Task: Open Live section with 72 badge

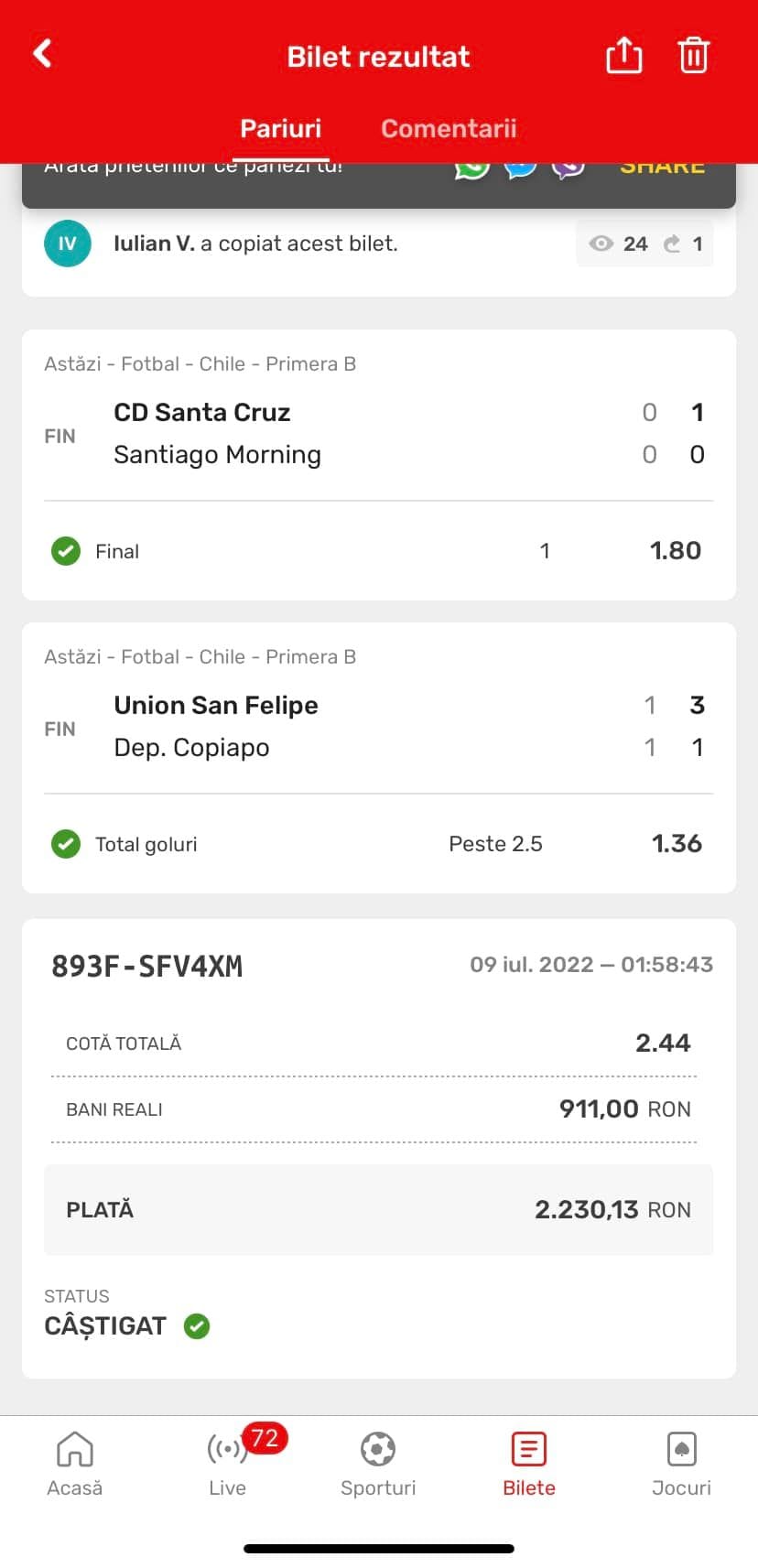Action: (227, 1463)
